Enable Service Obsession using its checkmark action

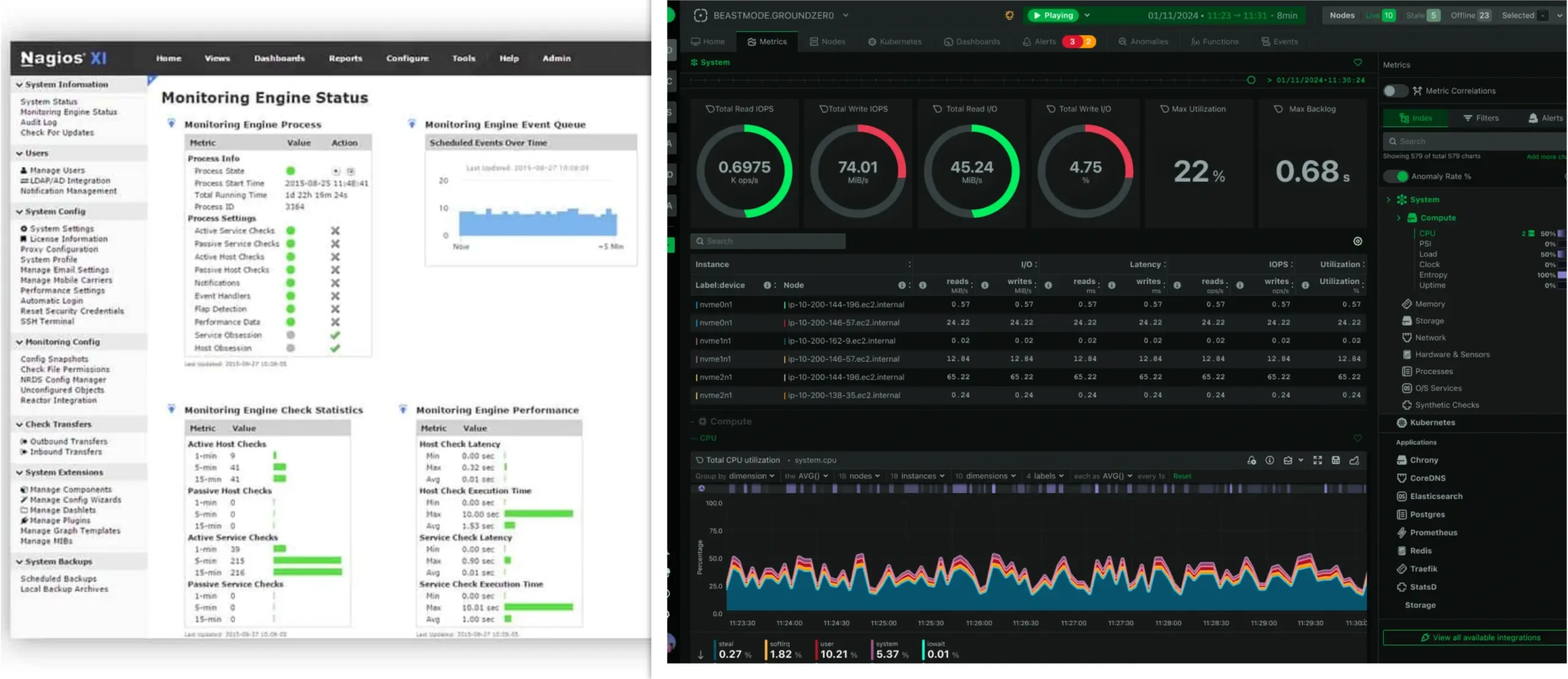[335, 335]
